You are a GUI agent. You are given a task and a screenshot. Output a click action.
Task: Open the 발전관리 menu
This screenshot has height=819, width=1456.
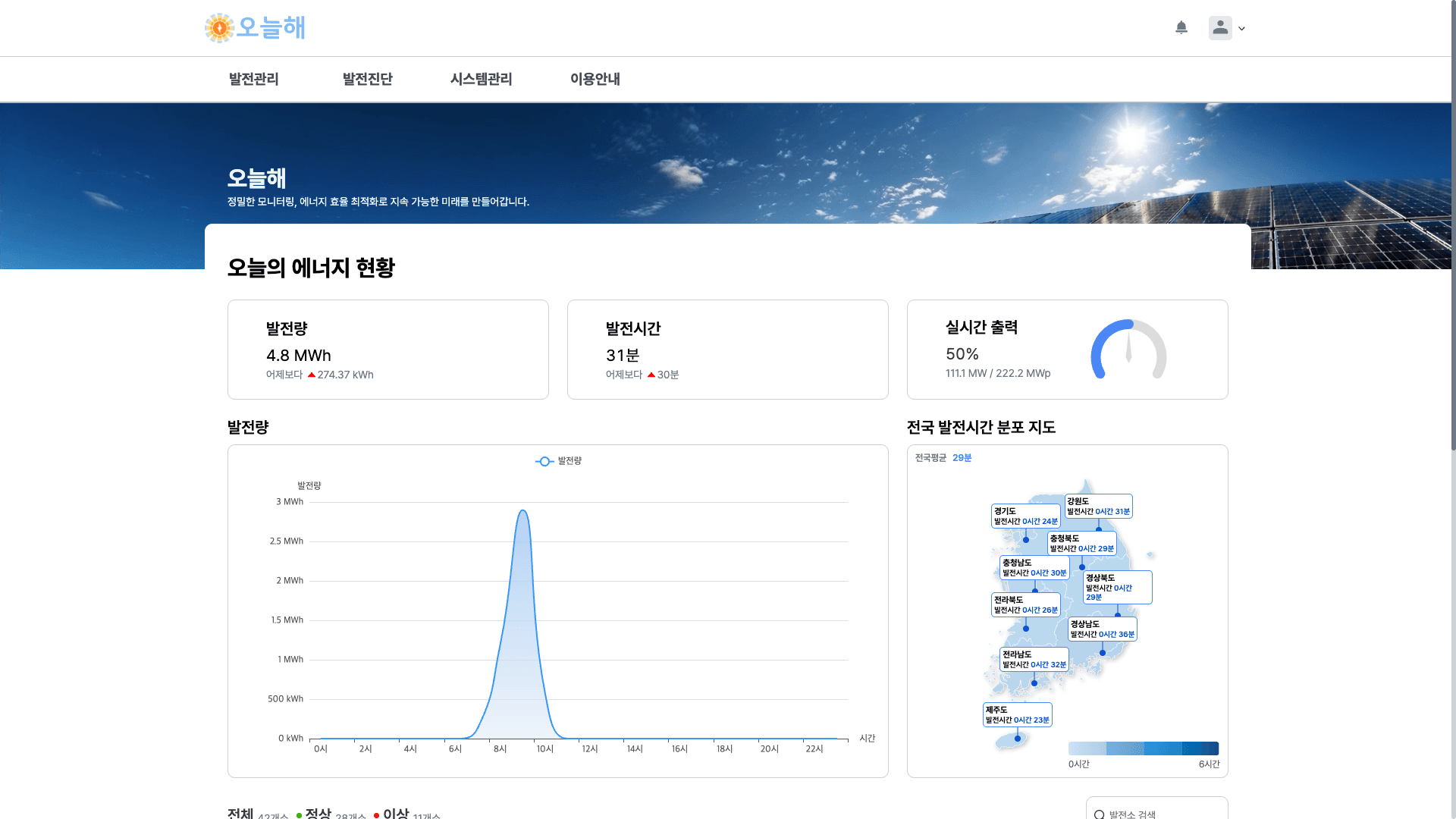click(x=253, y=79)
